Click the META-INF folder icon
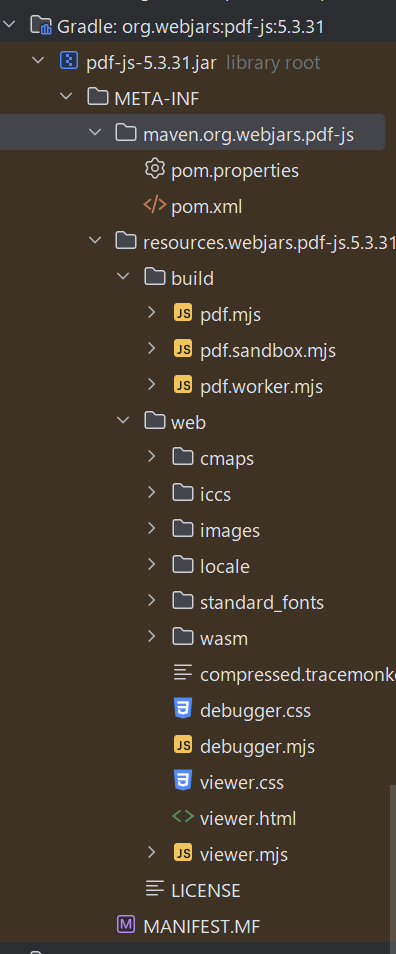This screenshot has height=954, width=396. 97,97
